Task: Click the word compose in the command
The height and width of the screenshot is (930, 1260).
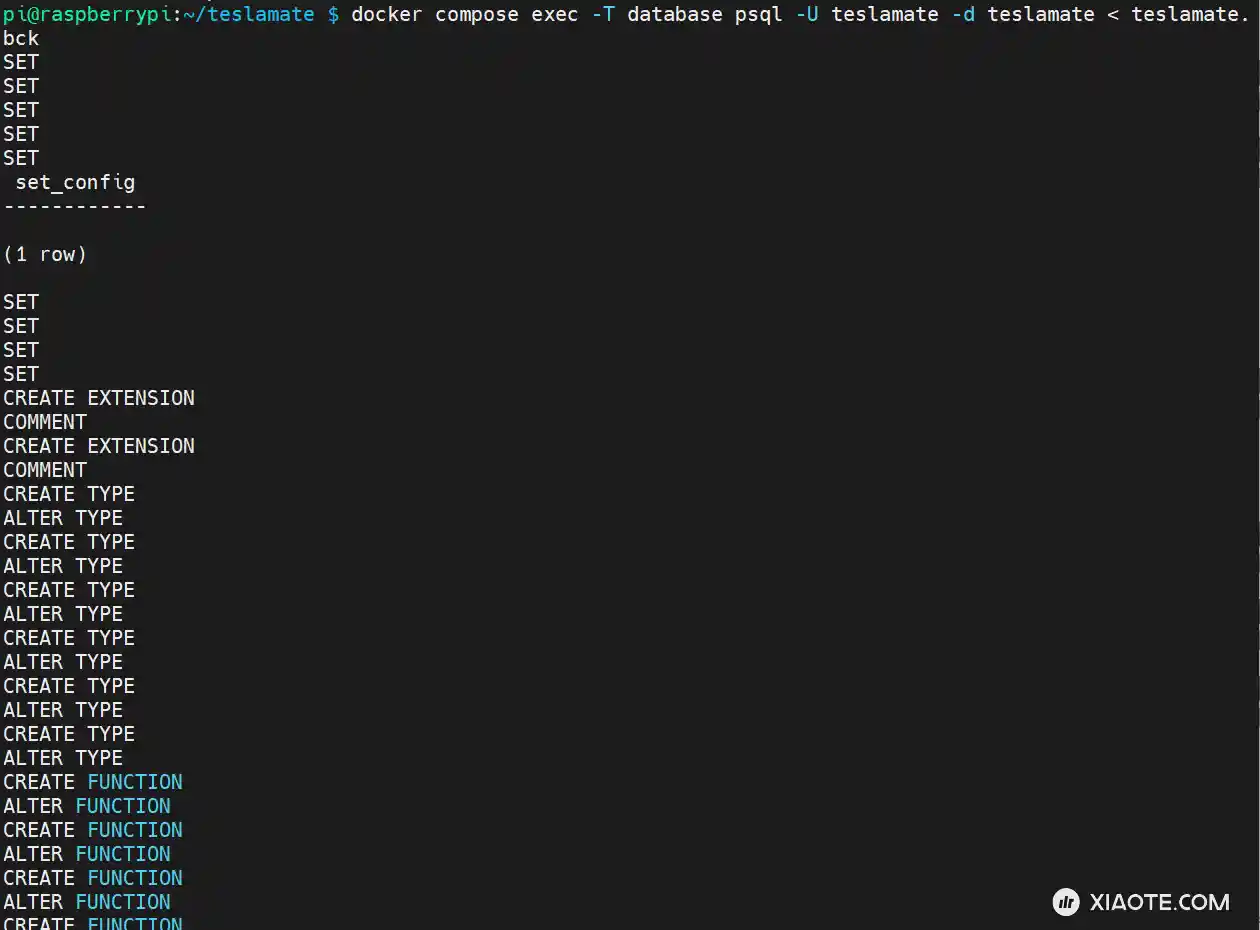Action: point(477,14)
